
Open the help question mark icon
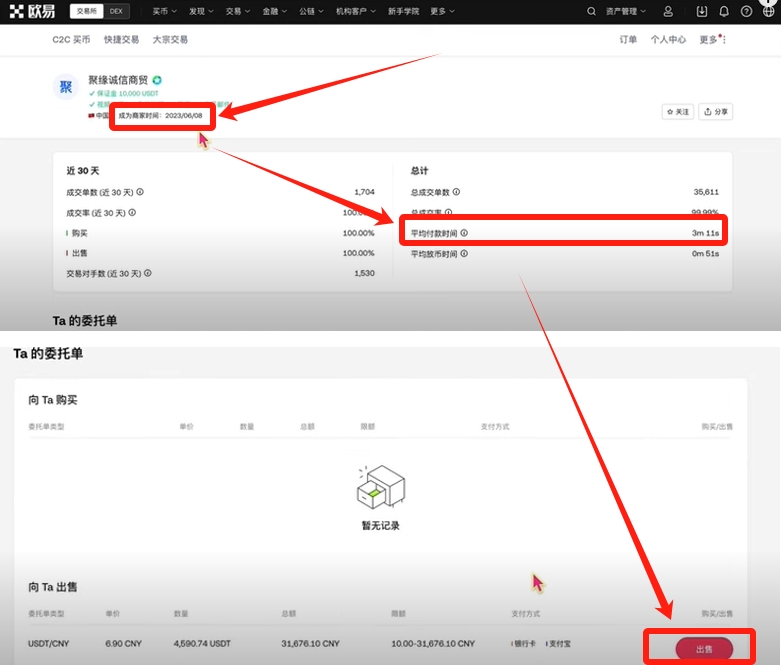pyautogui.click(x=746, y=11)
